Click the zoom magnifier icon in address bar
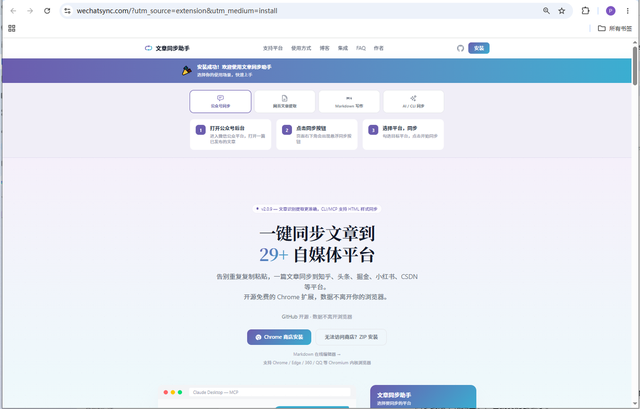Image resolution: width=640 pixels, height=409 pixels. [546, 11]
